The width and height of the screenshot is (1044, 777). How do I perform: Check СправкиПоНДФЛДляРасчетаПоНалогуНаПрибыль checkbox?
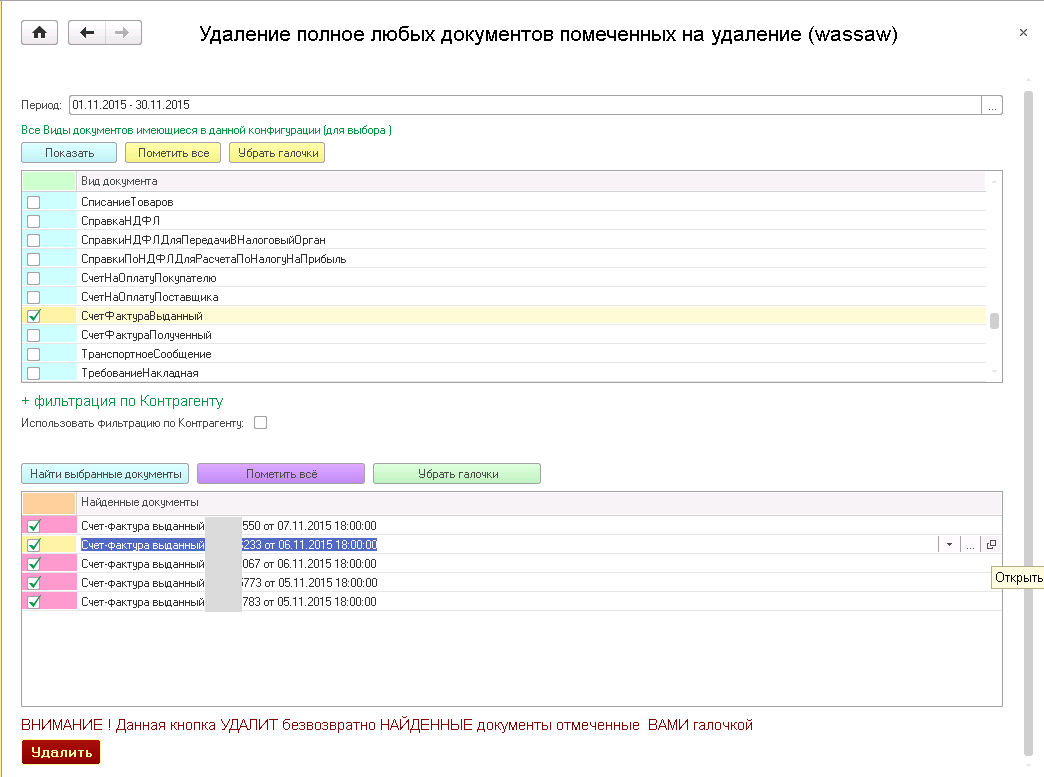pos(33,259)
